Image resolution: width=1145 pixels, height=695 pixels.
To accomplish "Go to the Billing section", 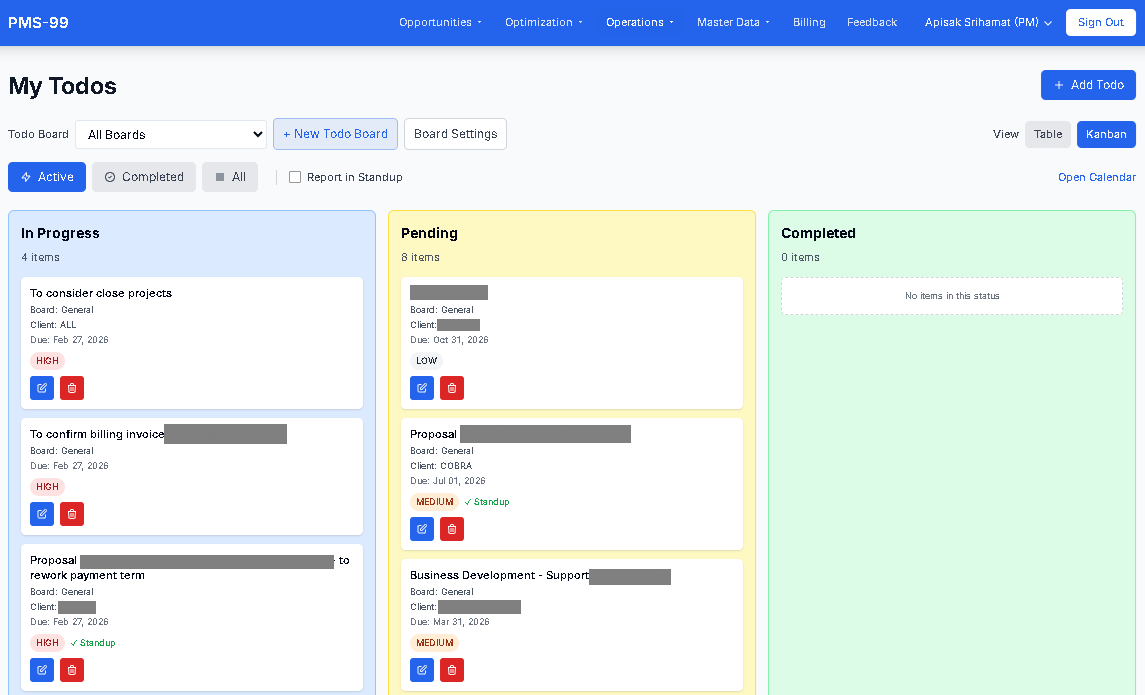I will click(x=809, y=22).
